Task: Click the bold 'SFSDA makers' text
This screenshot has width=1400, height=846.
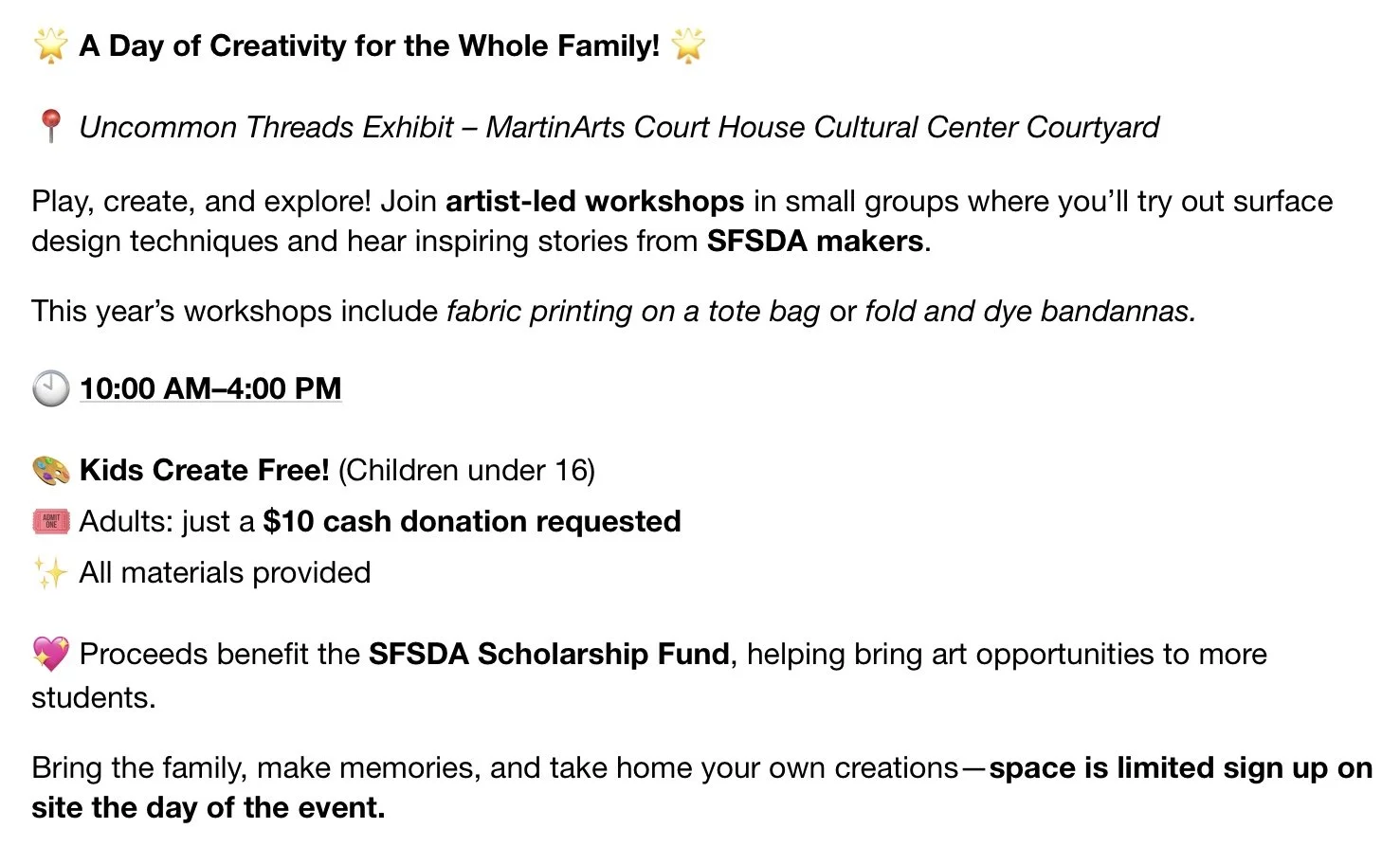Action: pos(815,241)
